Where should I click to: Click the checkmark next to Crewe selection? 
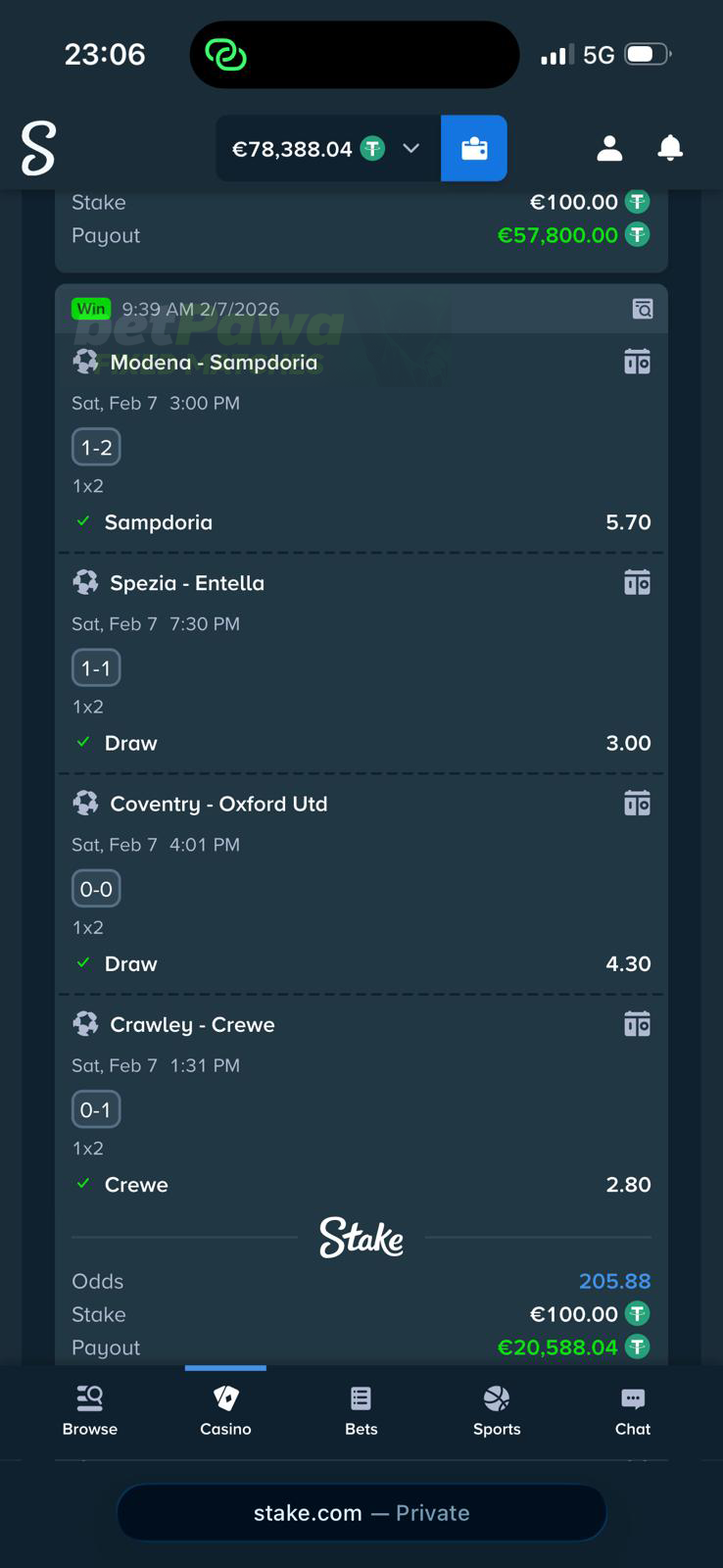pyautogui.click(x=82, y=1183)
